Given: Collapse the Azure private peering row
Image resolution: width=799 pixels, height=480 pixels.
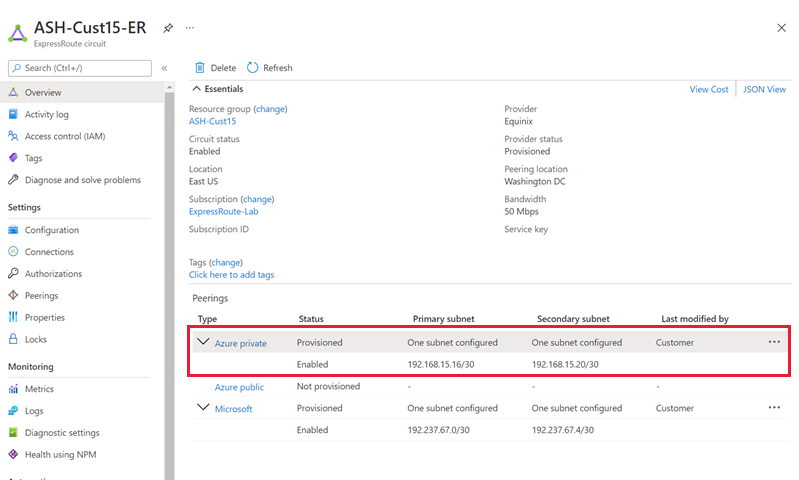Looking at the screenshot, I should click(204, 342).
